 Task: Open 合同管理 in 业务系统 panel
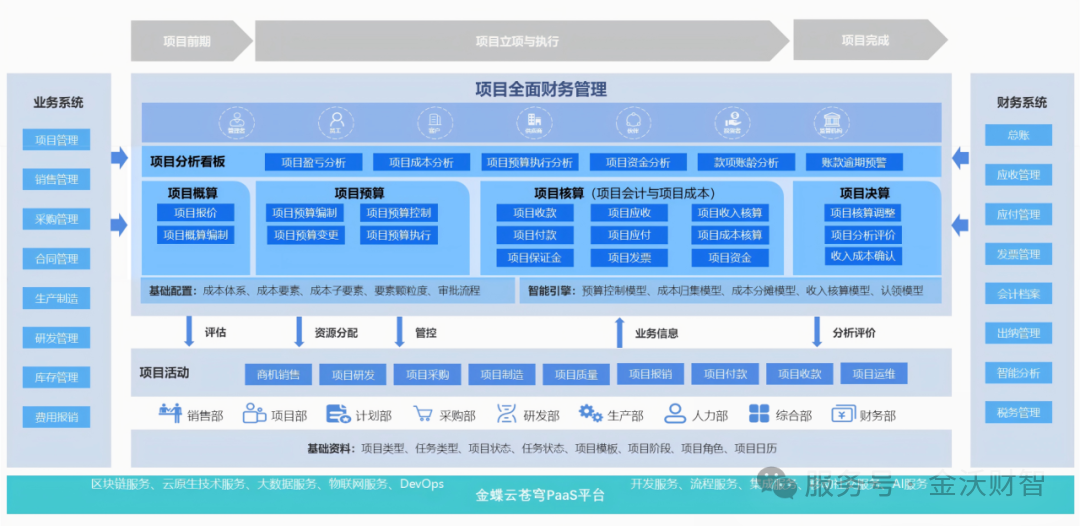click(56, 259)
